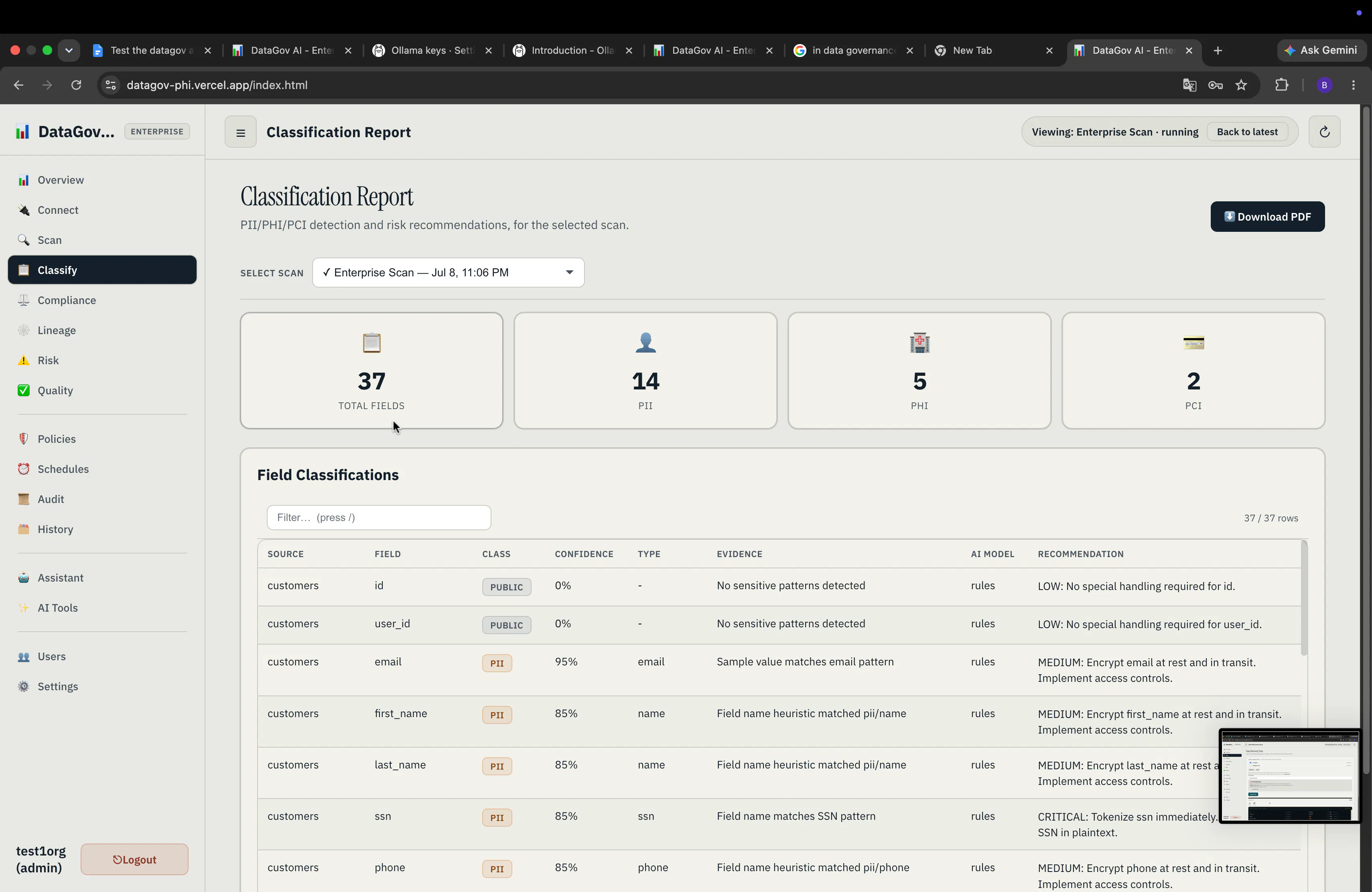Click the first_name field cell

pyautogui.click(x=401, y=714)
